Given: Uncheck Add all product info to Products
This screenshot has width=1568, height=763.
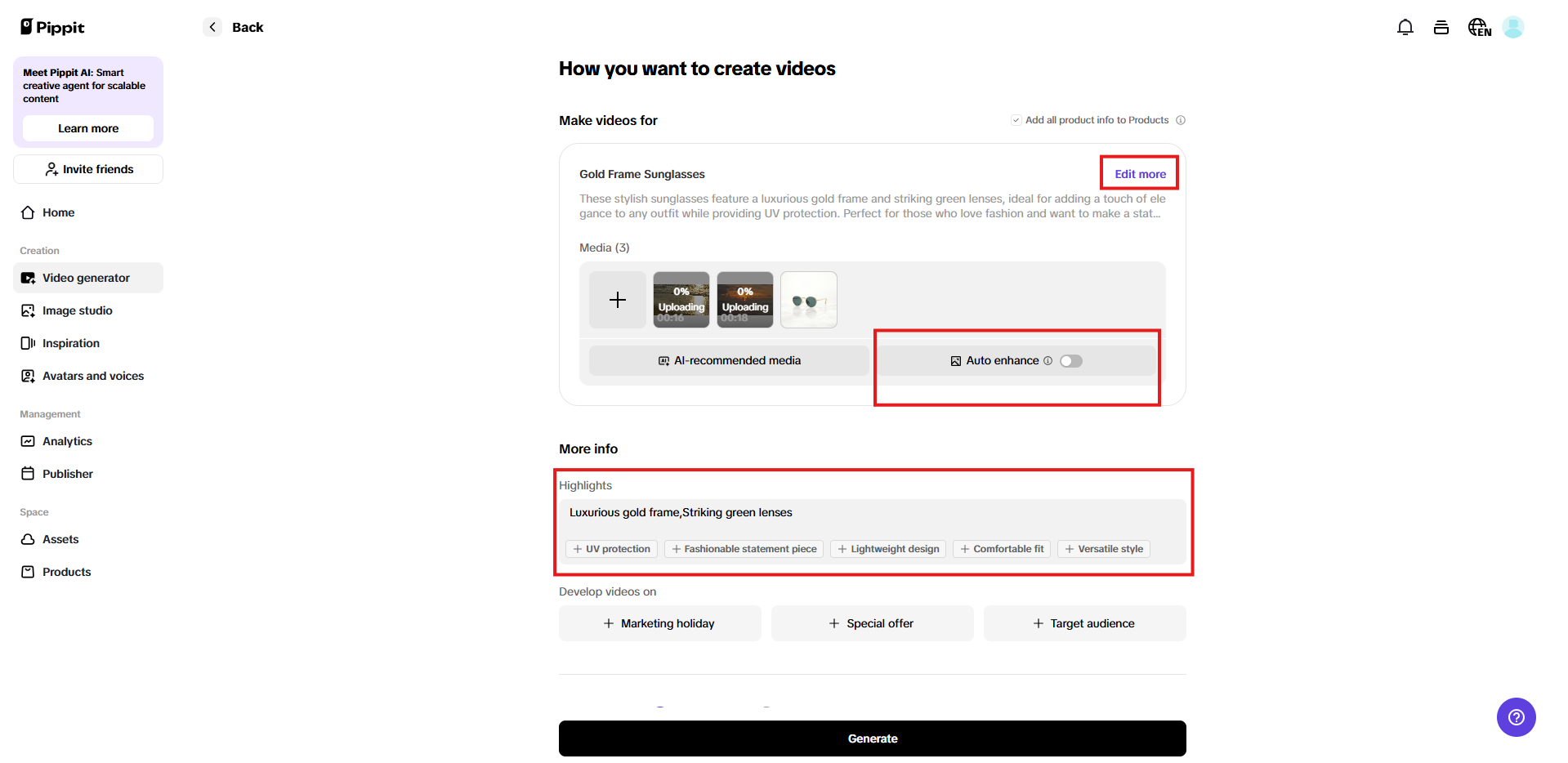Looking at the screenshot, I should pyautogui.click(x=1016, y=119).
